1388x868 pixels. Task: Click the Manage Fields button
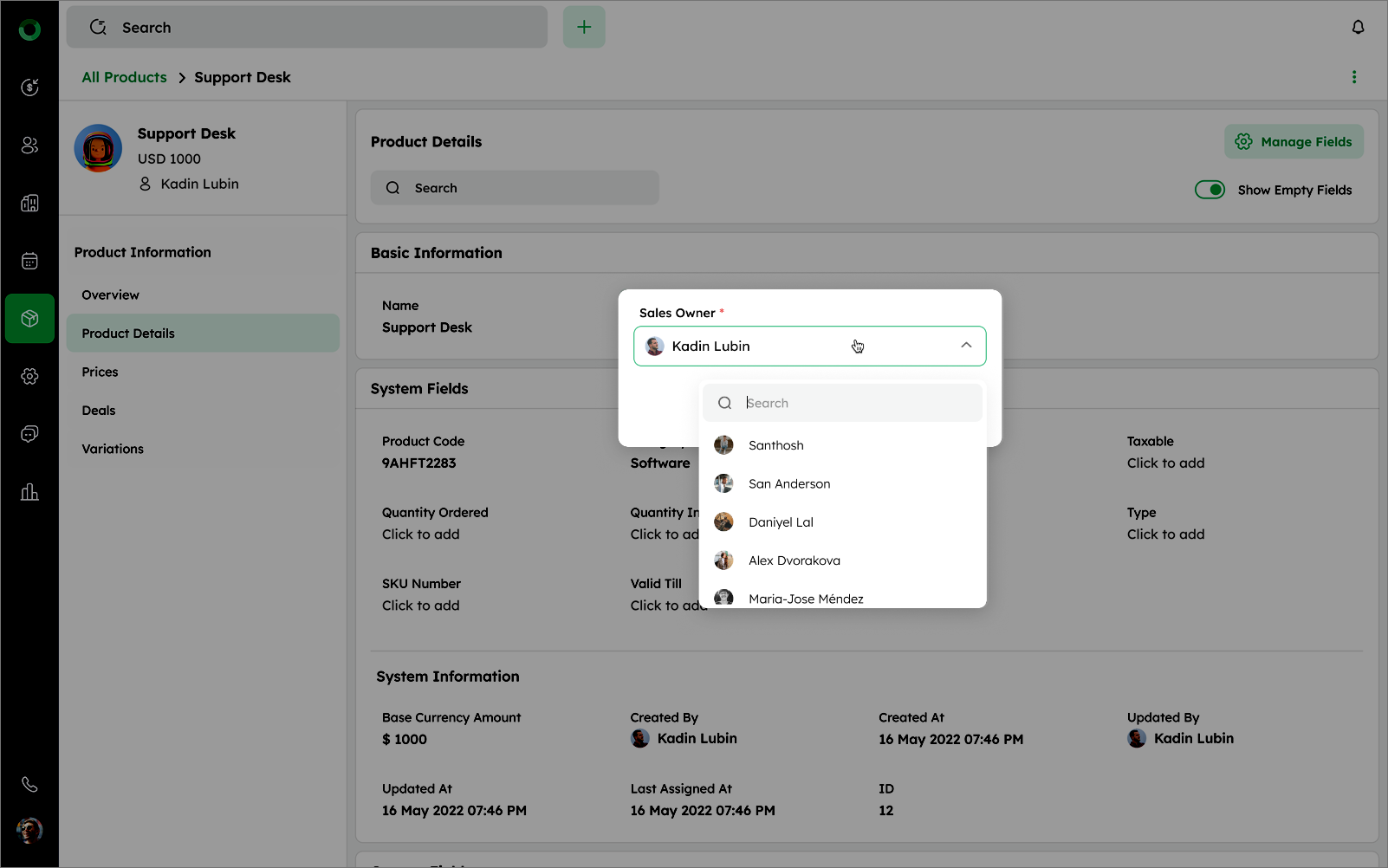(x=1294, y=142)
